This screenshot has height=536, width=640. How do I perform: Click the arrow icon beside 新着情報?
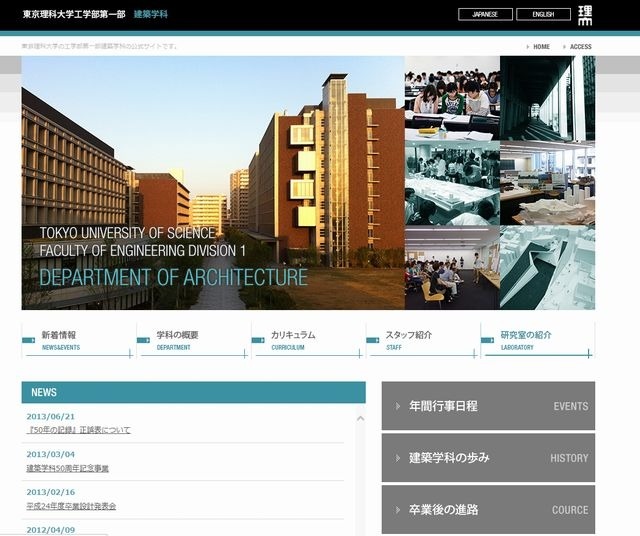29,340
